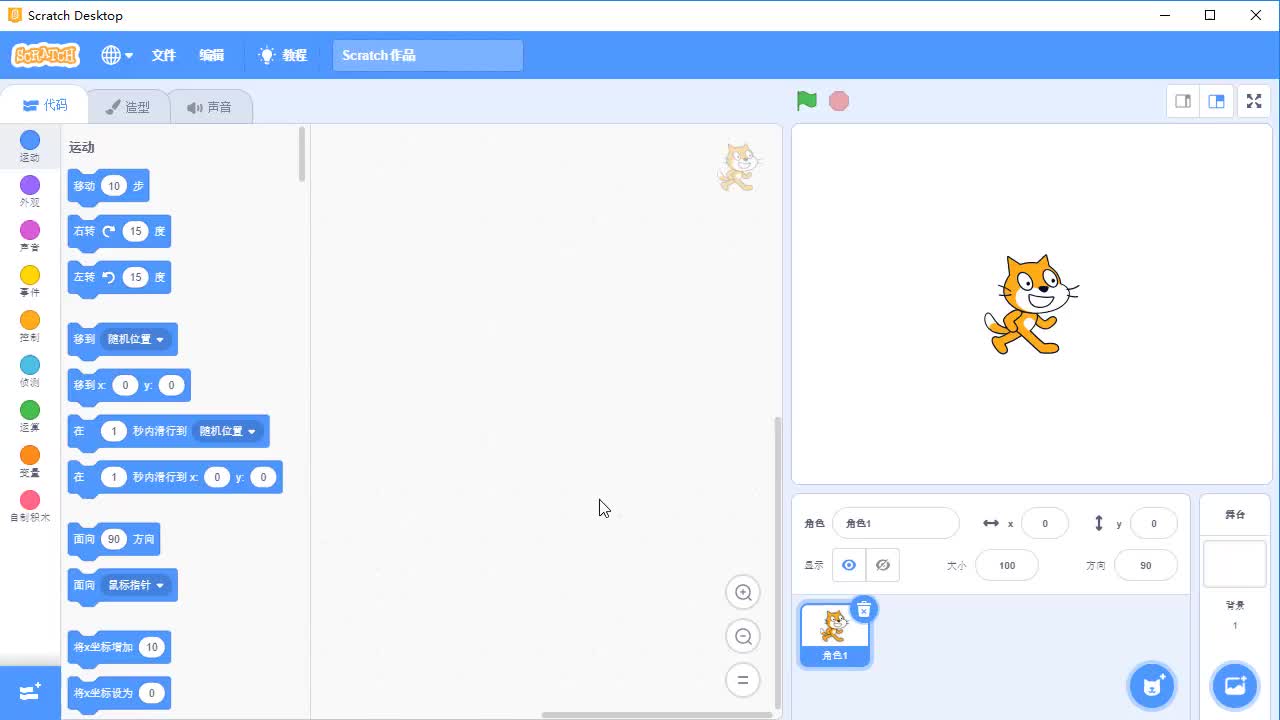
Task: Click the cat sprite on stage
Action: [x=1031, y=305]
